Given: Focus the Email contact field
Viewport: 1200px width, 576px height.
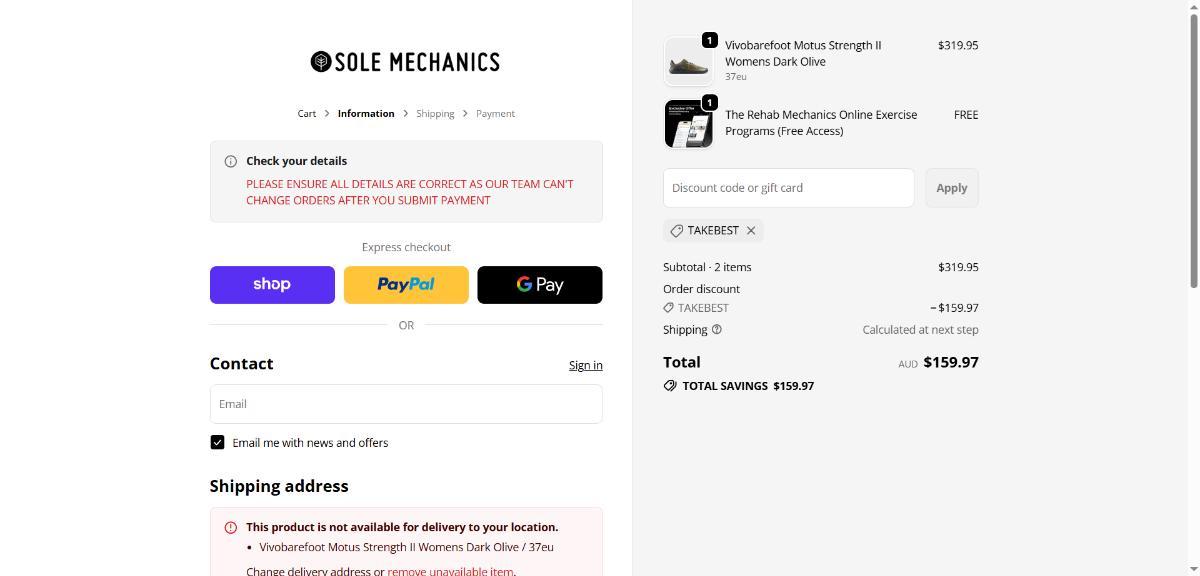Looking at the screenshot, I should 406,404.
